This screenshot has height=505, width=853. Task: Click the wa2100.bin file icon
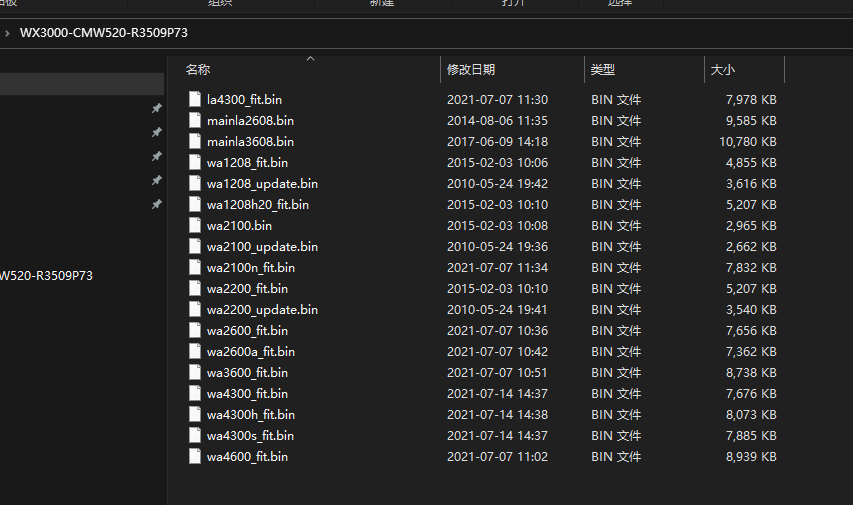point(195,226)
